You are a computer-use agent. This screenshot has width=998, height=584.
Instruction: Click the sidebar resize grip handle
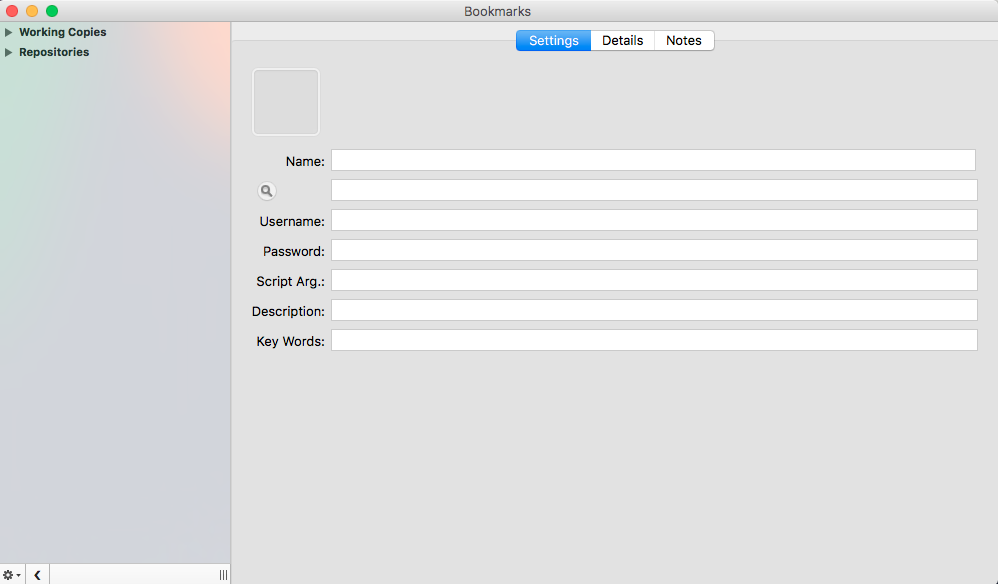[223, 575]
